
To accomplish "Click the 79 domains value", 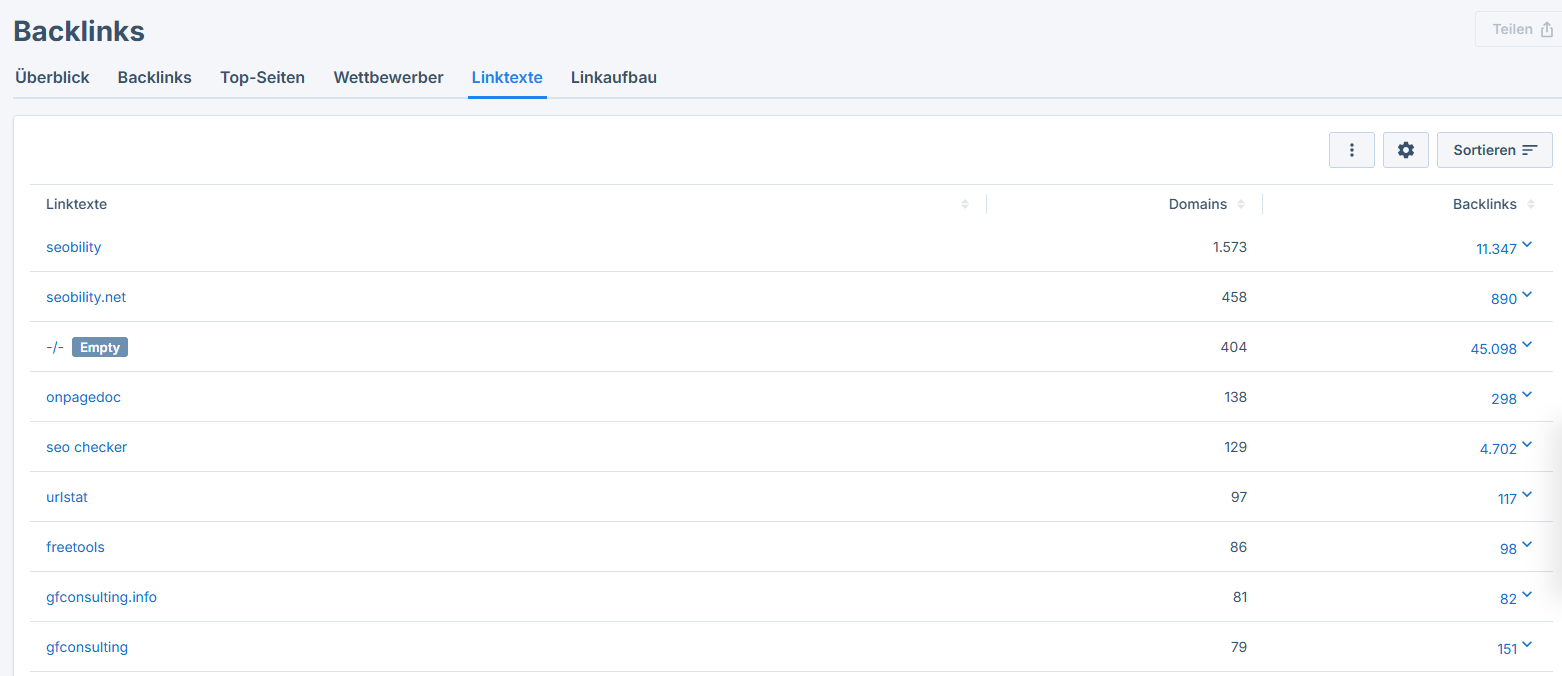I will pyautogui.click(x=1239, y=647).
